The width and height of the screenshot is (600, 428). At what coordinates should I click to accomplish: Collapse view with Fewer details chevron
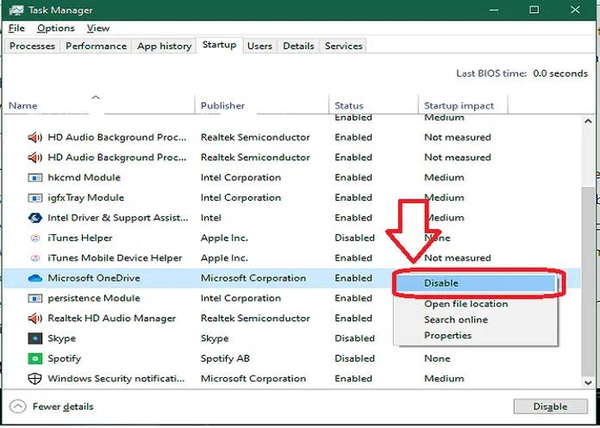pos(18,406)
